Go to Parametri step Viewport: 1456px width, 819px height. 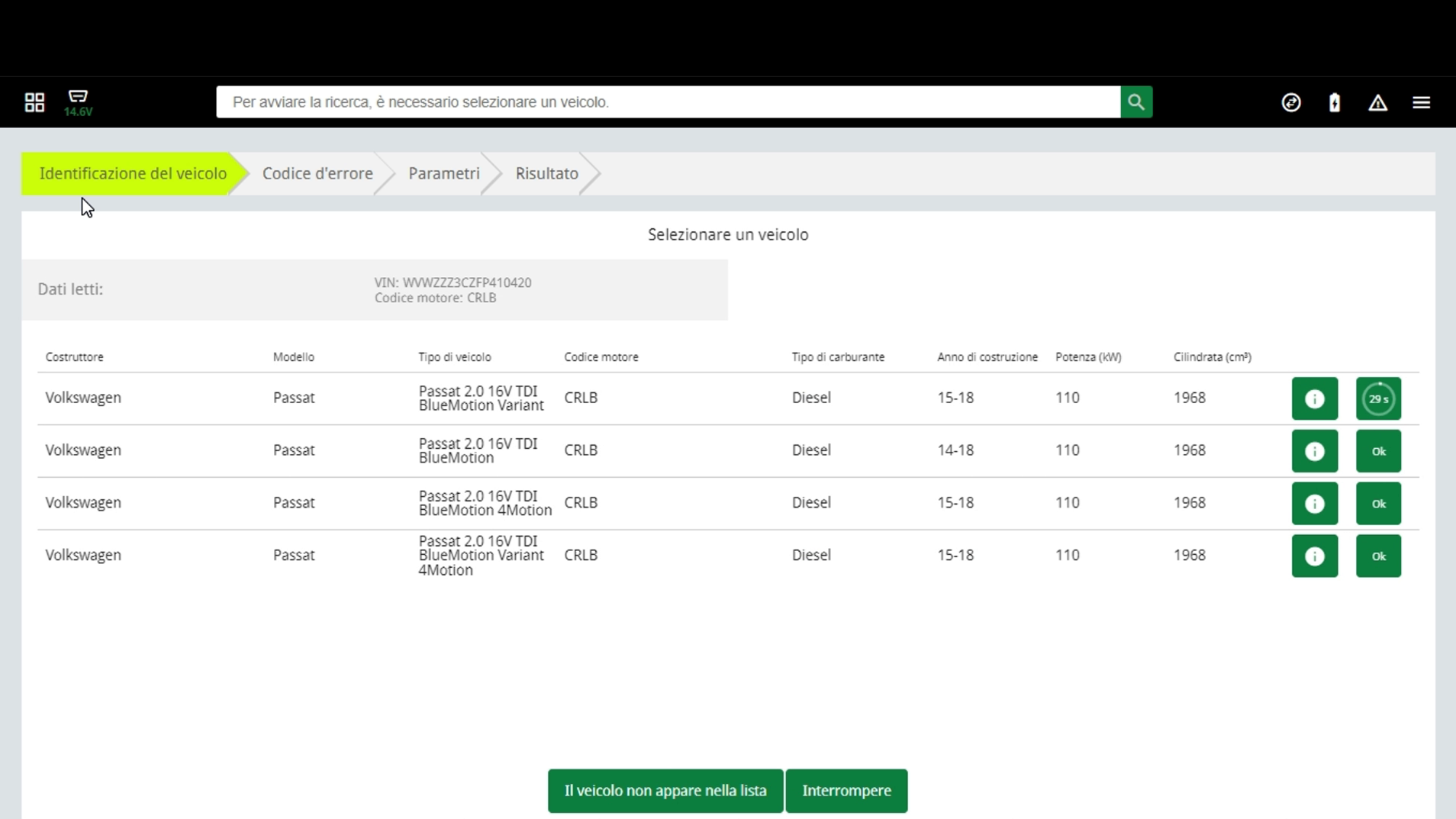(x=444, y=173)
